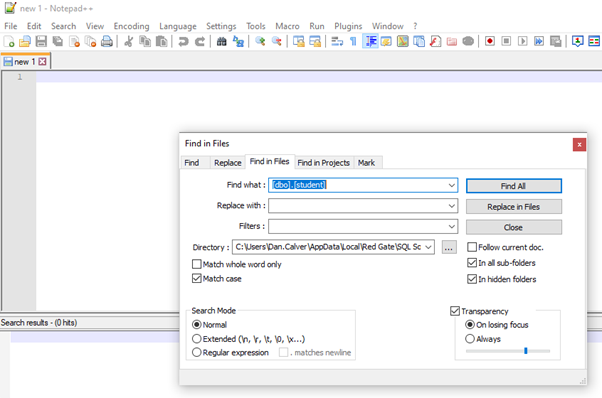Expand the Find what history dropdown

click(x=452, y=185)
